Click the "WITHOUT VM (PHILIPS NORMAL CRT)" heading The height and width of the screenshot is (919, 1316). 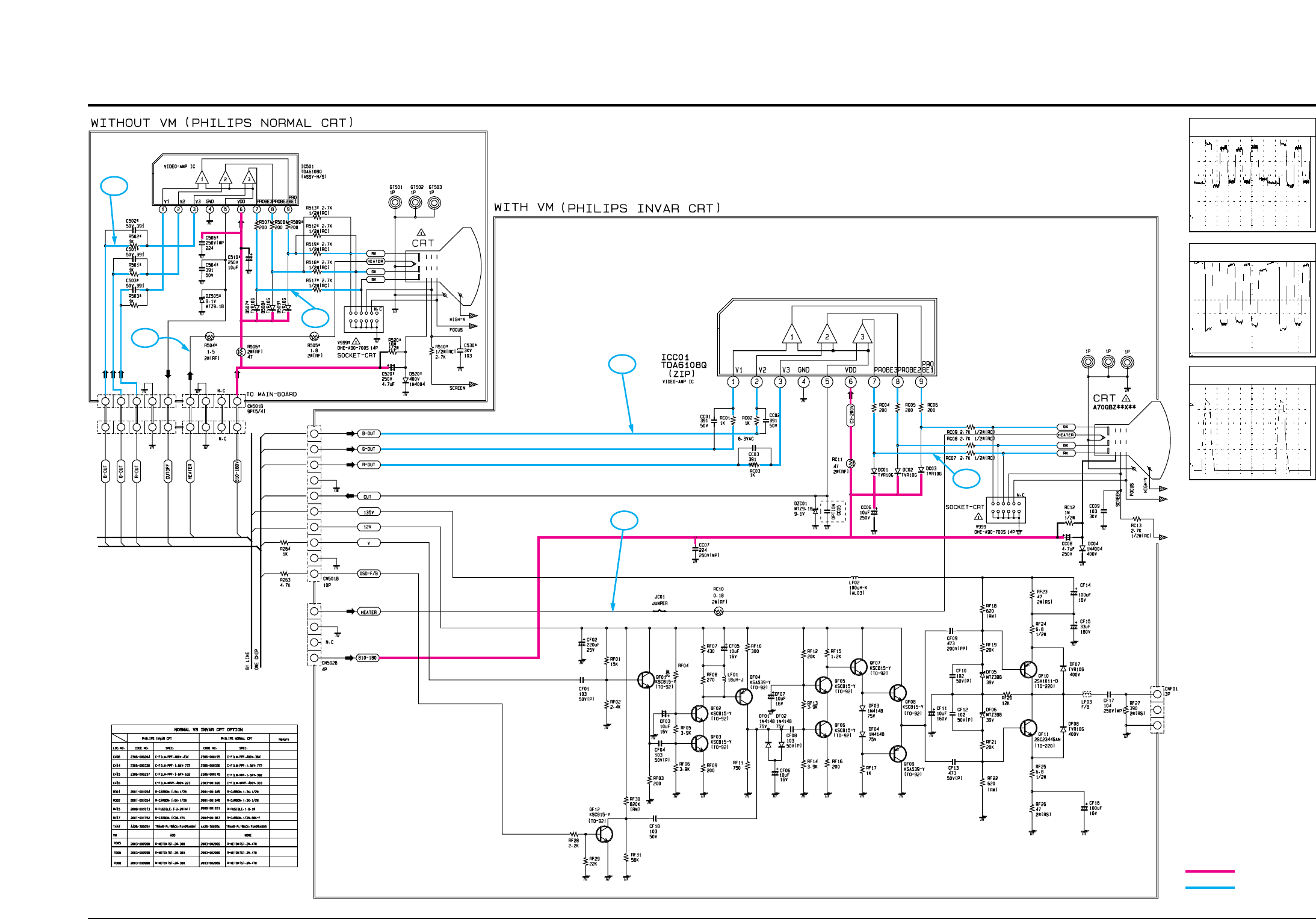tap(221, 123)
